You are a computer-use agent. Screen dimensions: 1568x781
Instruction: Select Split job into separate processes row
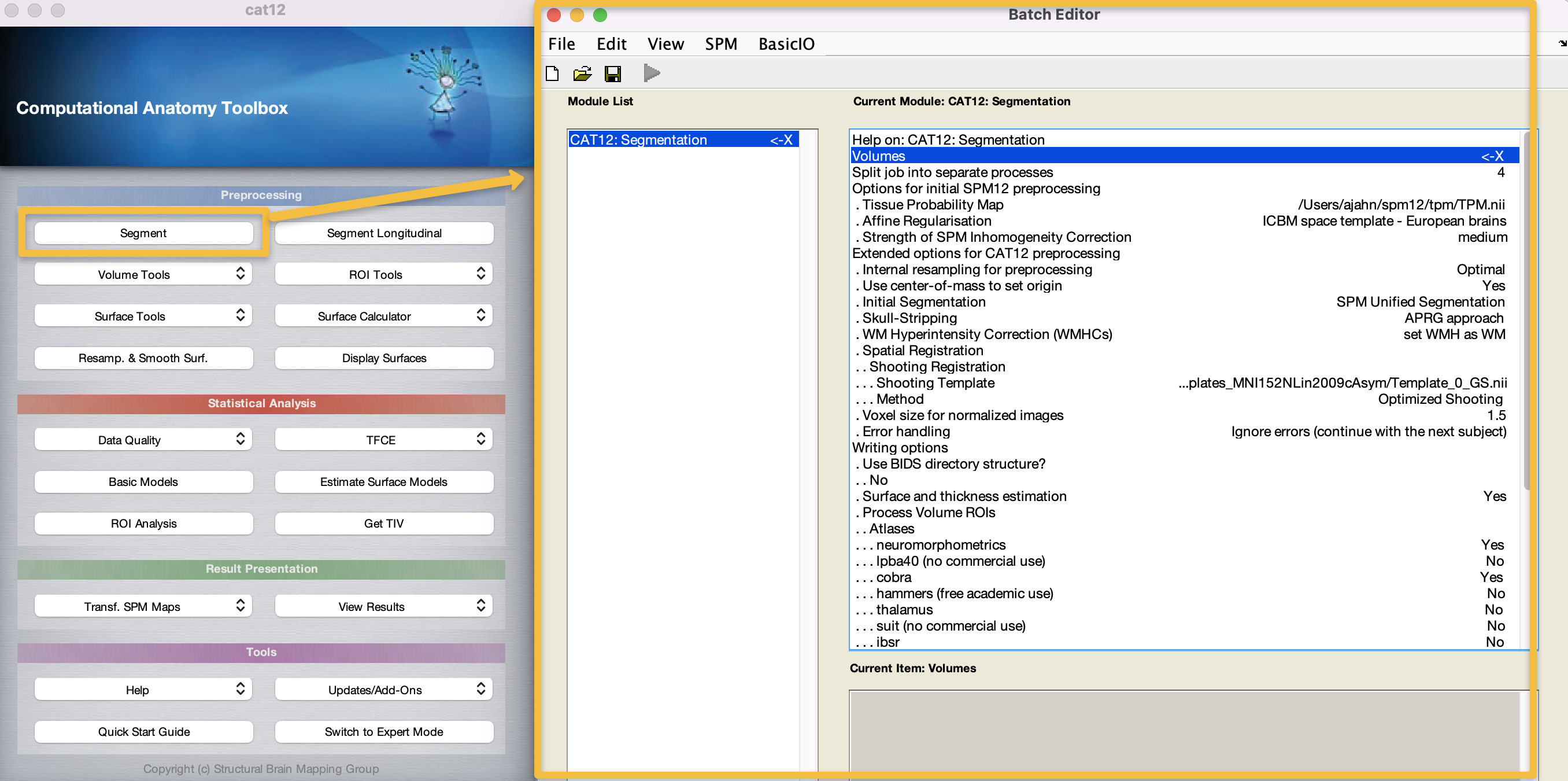tap(1185, 172)
